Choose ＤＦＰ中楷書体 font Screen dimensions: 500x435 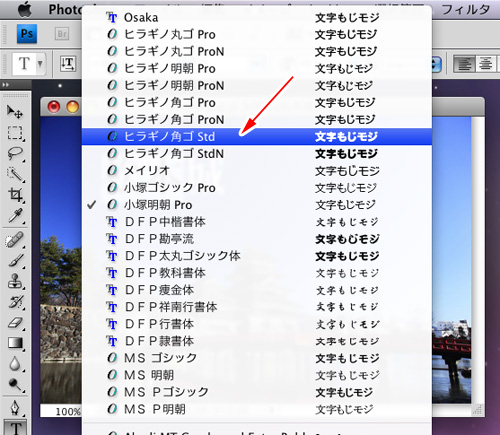click(x=257, y=222)
